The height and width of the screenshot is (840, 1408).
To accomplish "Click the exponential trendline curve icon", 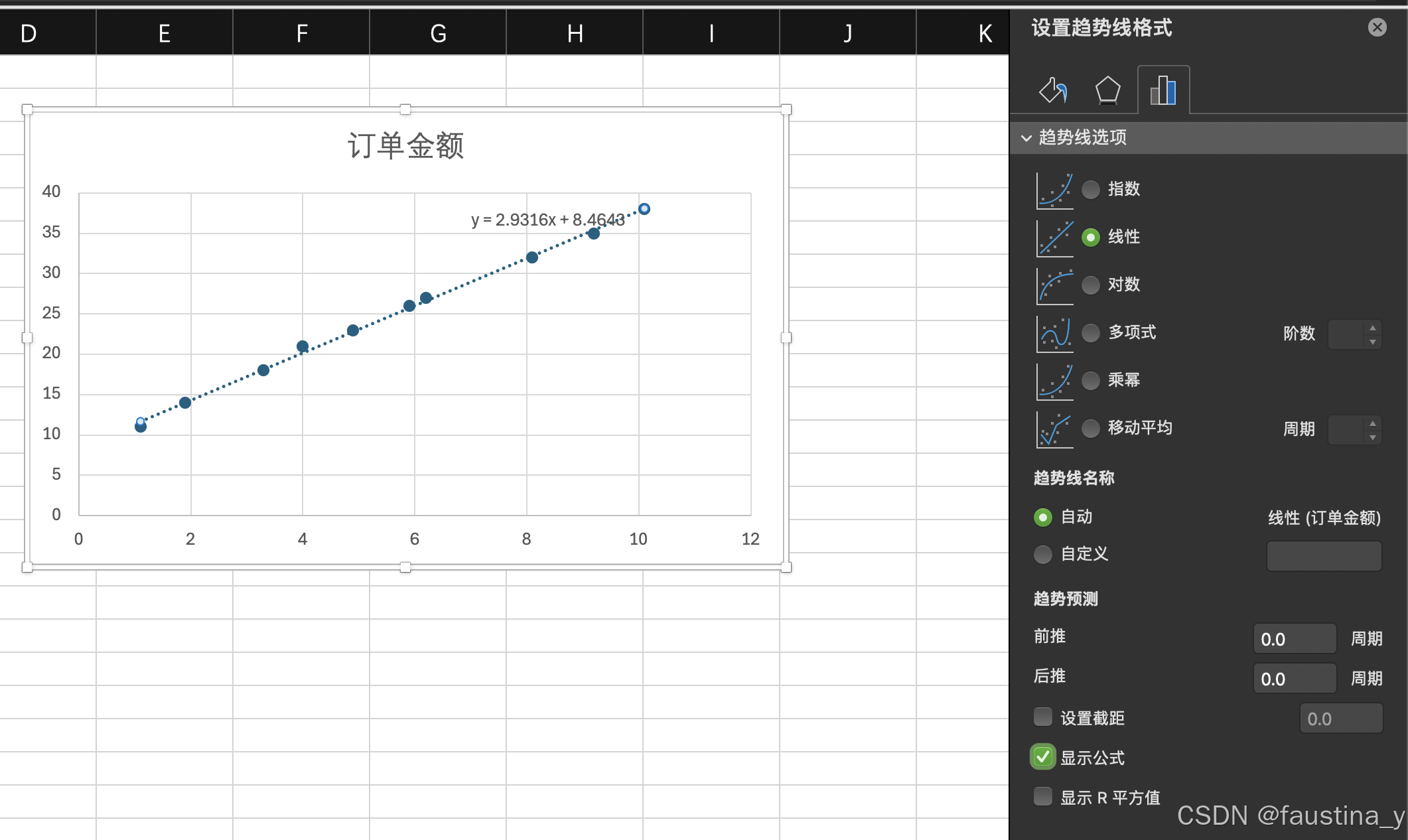I will pyautogui.click(x=1055, y=190).
